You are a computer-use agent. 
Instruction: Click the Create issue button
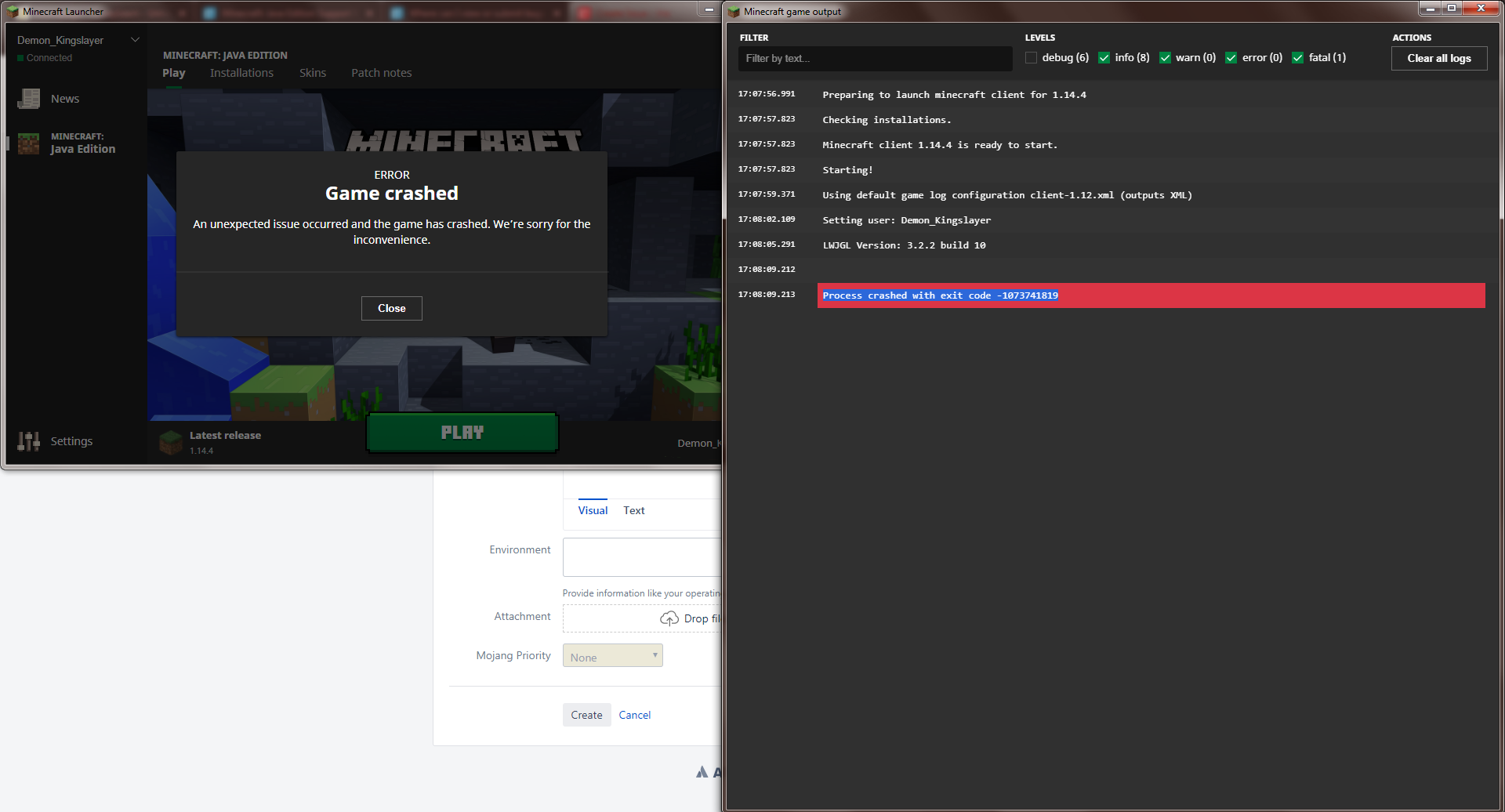point(587,715)
